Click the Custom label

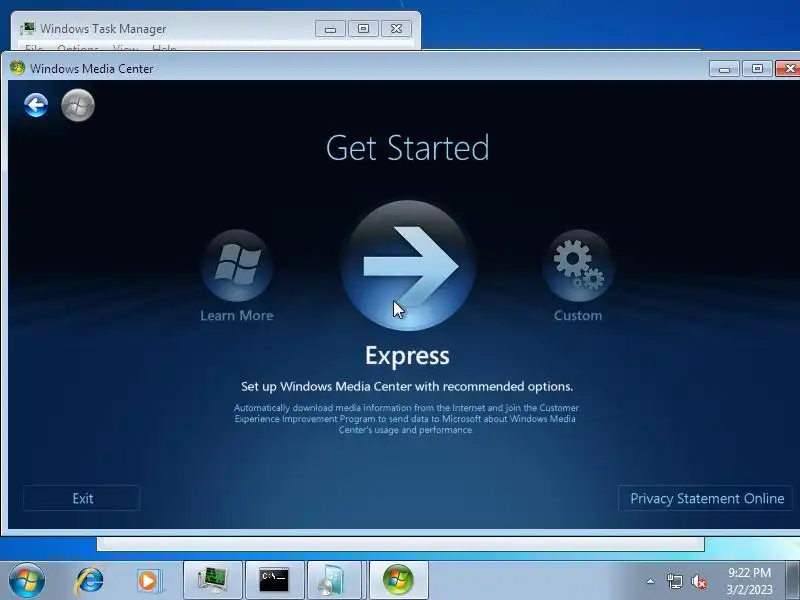[578, 315]
